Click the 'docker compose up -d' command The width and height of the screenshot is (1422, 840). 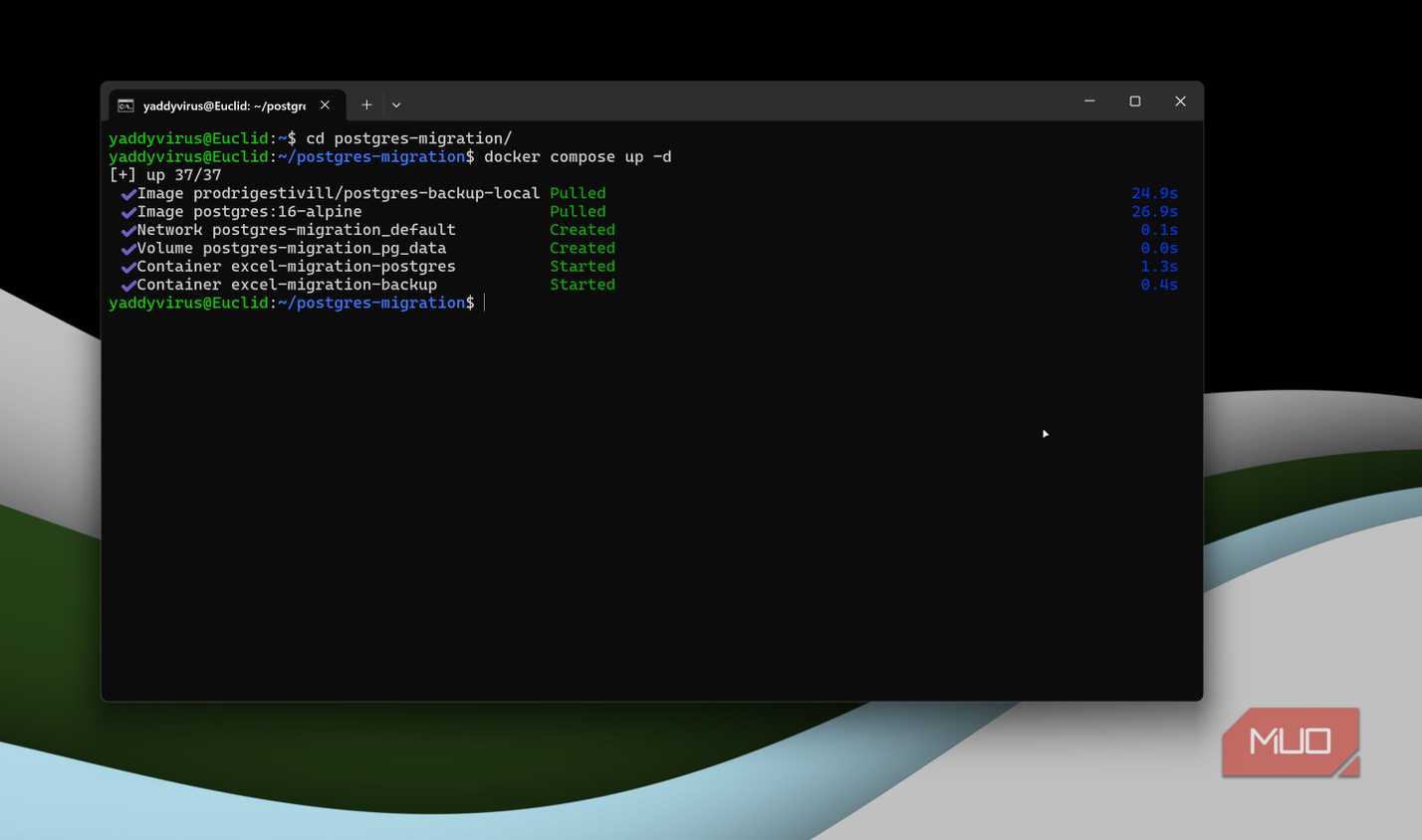[578, 157]
